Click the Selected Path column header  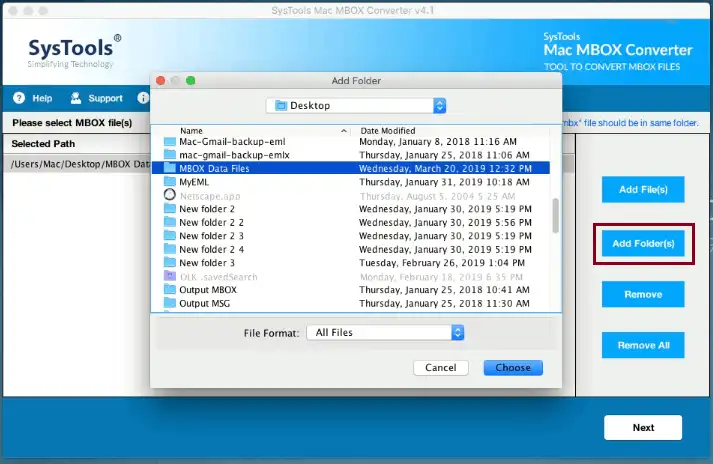click(43, 144)
